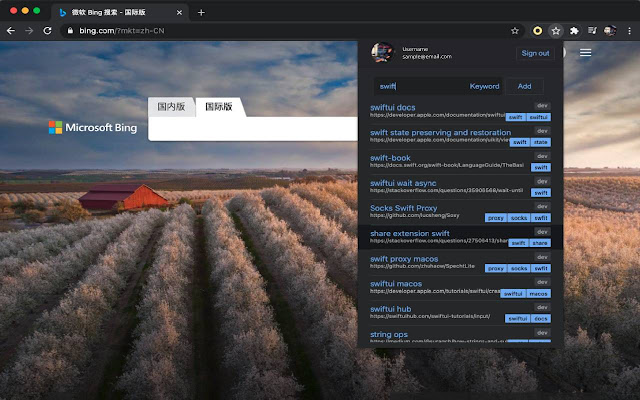The image size is (640, 400).
Task: Open the 'string ops' bookmark
Action: 389,334
